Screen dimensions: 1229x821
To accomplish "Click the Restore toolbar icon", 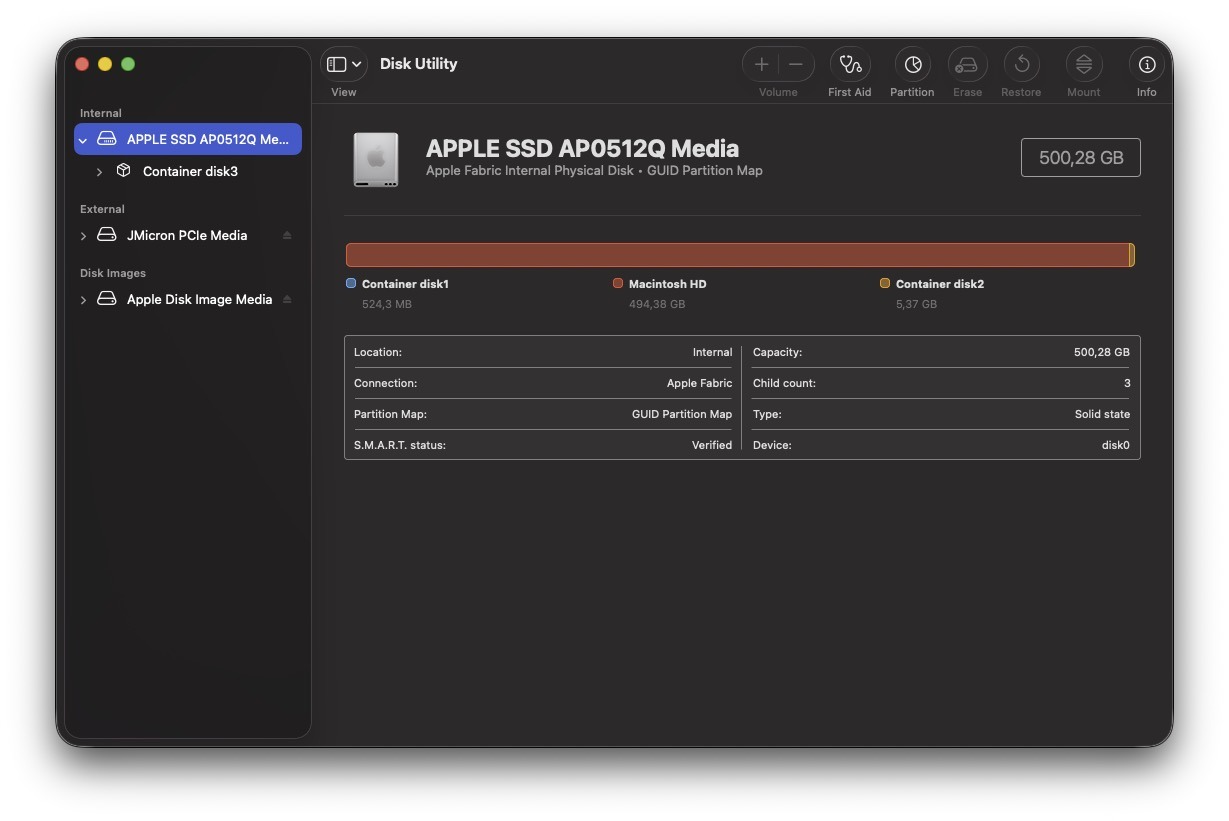I will (1022, 64).
